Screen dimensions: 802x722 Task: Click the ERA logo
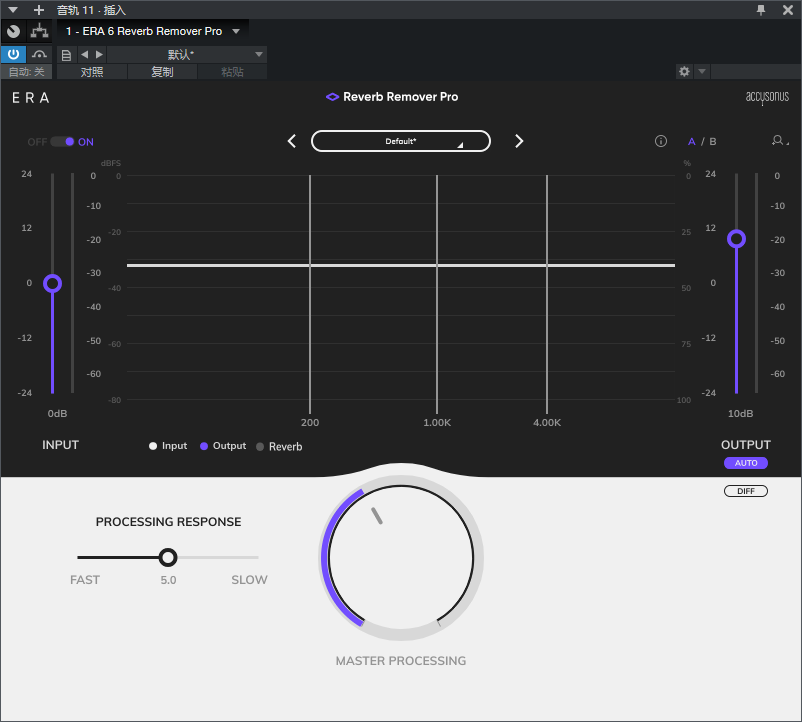coord(31,98)
